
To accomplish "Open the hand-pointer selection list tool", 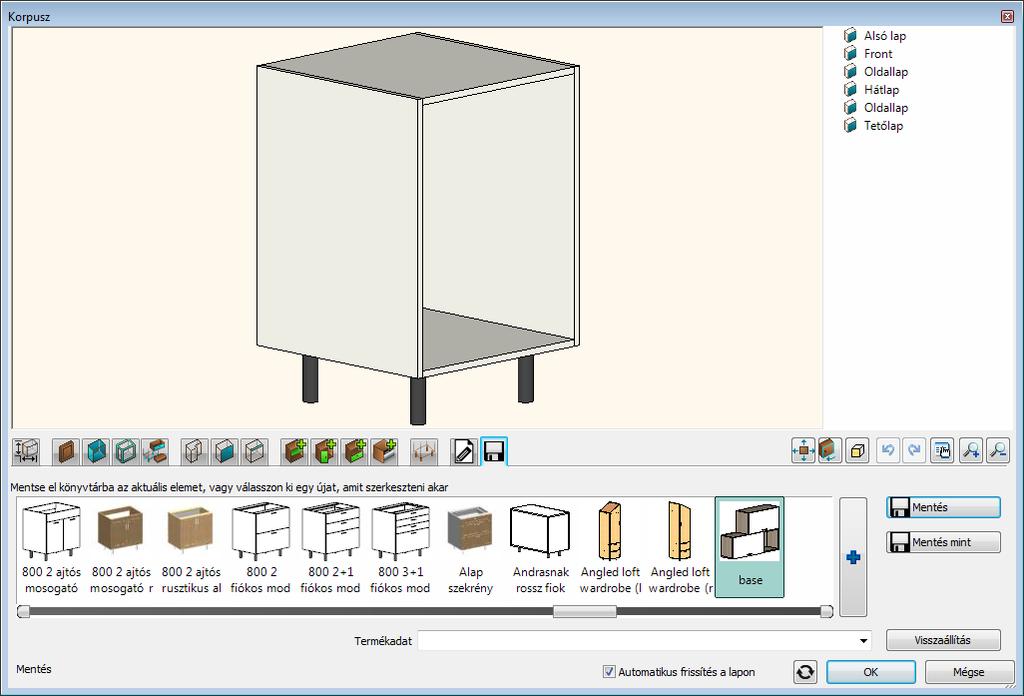I will (x=942, y=451).
